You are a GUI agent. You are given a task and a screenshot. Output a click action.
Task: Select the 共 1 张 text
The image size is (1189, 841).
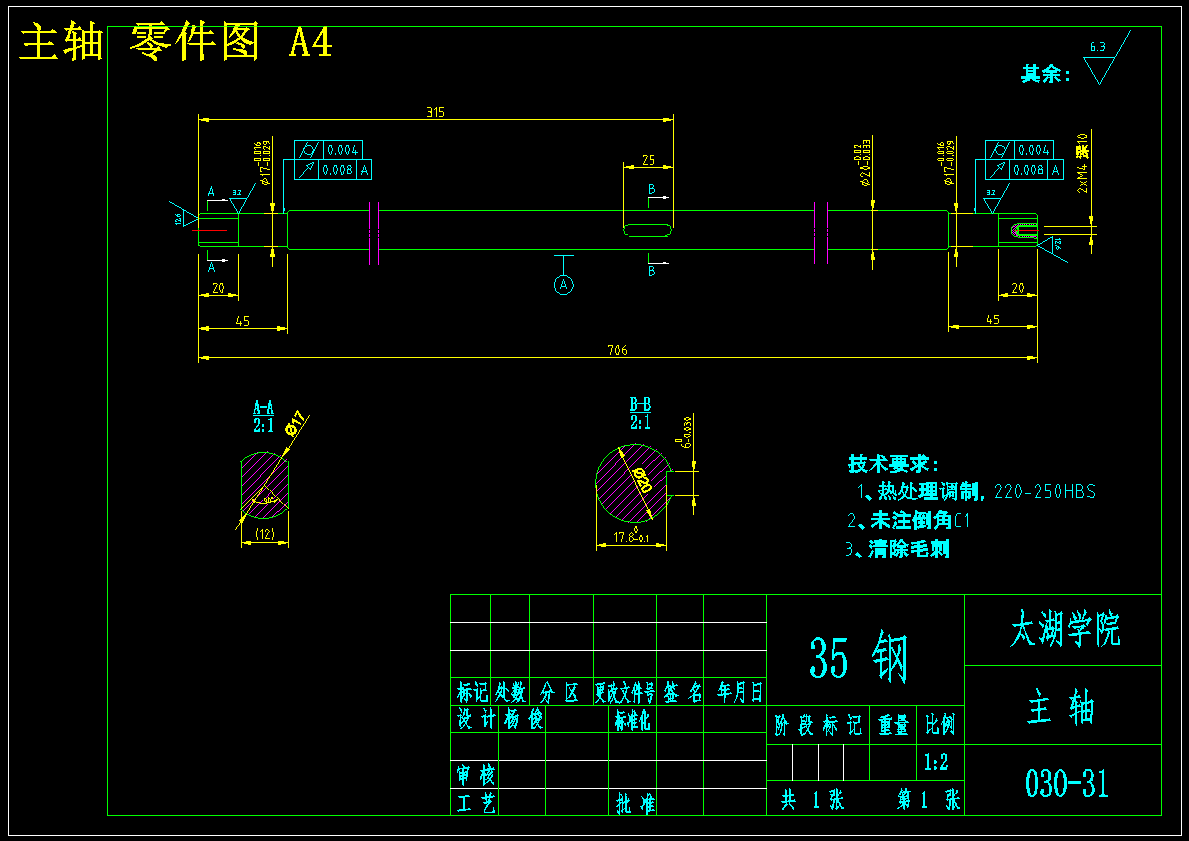812,799
